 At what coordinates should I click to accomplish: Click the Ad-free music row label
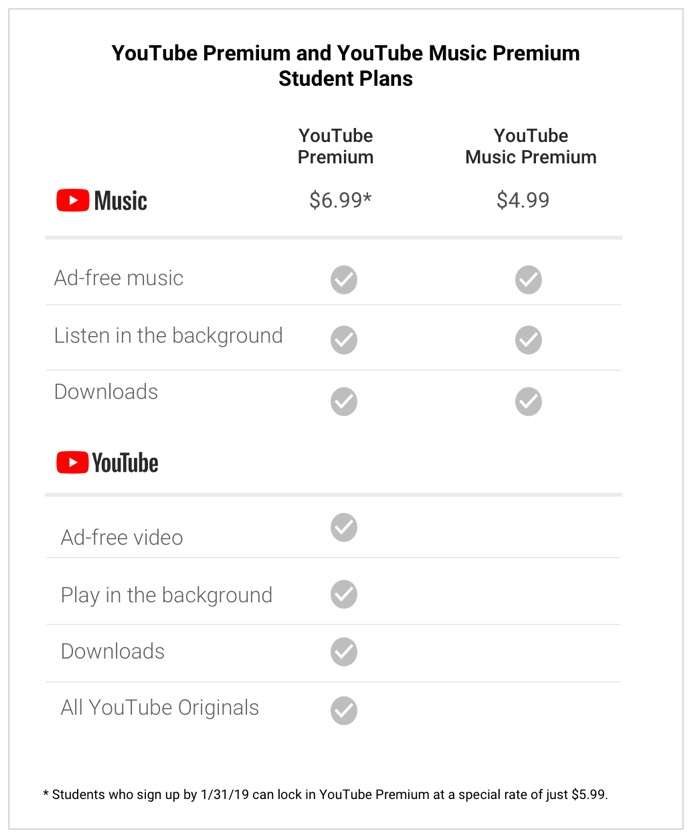(x=119, y=278)
